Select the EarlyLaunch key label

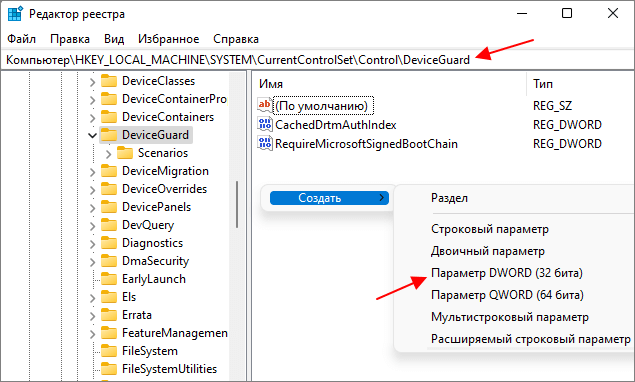(x=154, y=279)
